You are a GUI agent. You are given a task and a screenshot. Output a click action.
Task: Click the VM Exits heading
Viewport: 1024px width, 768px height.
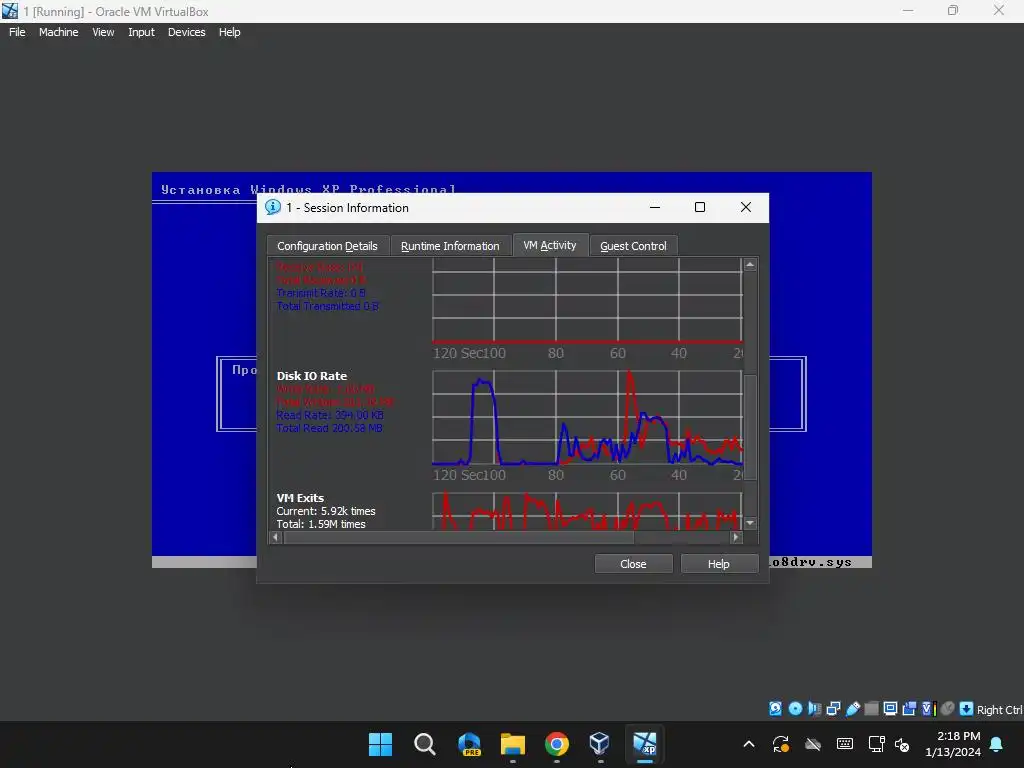[300, 498]
